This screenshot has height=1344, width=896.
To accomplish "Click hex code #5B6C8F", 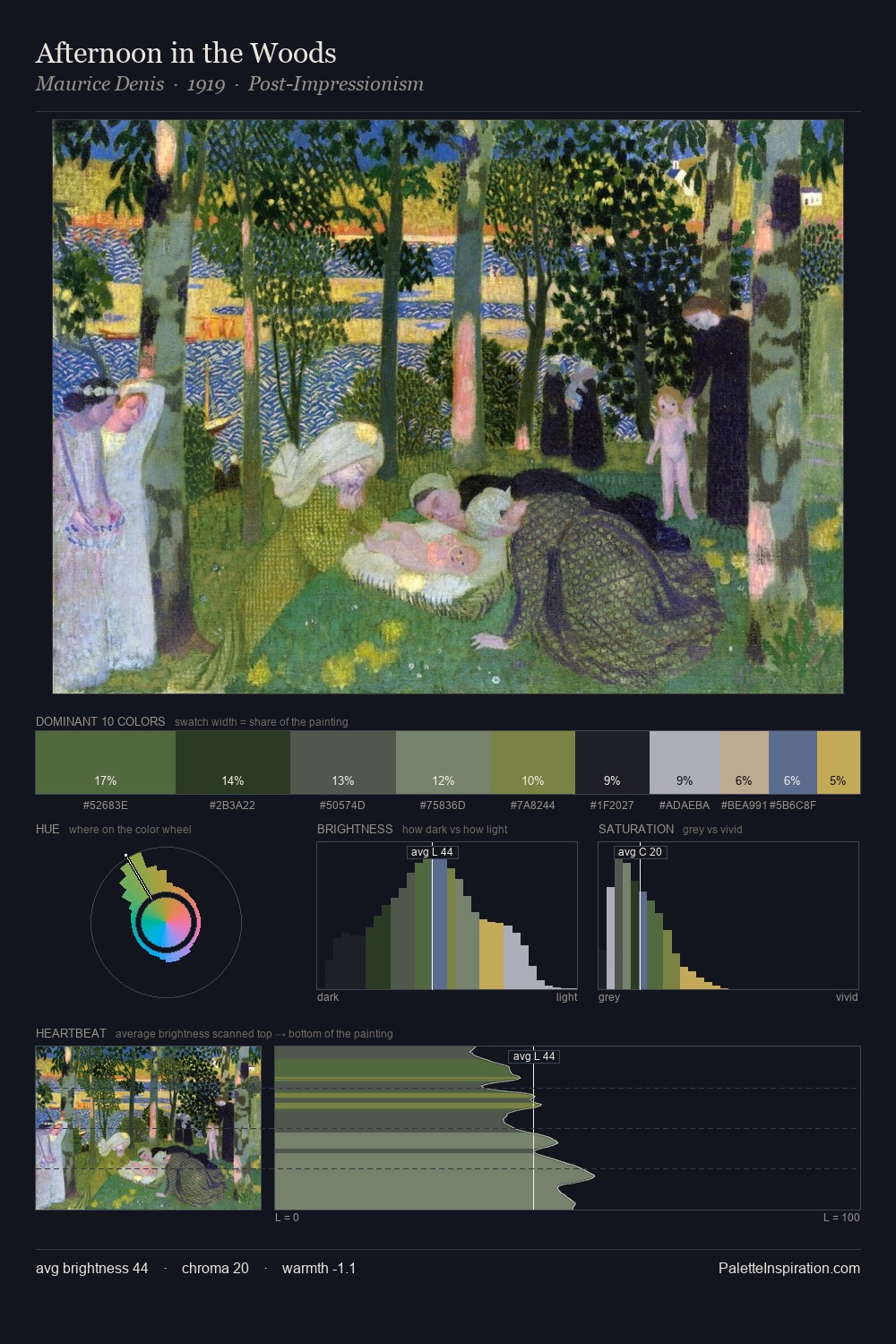I will coord(793,806).
